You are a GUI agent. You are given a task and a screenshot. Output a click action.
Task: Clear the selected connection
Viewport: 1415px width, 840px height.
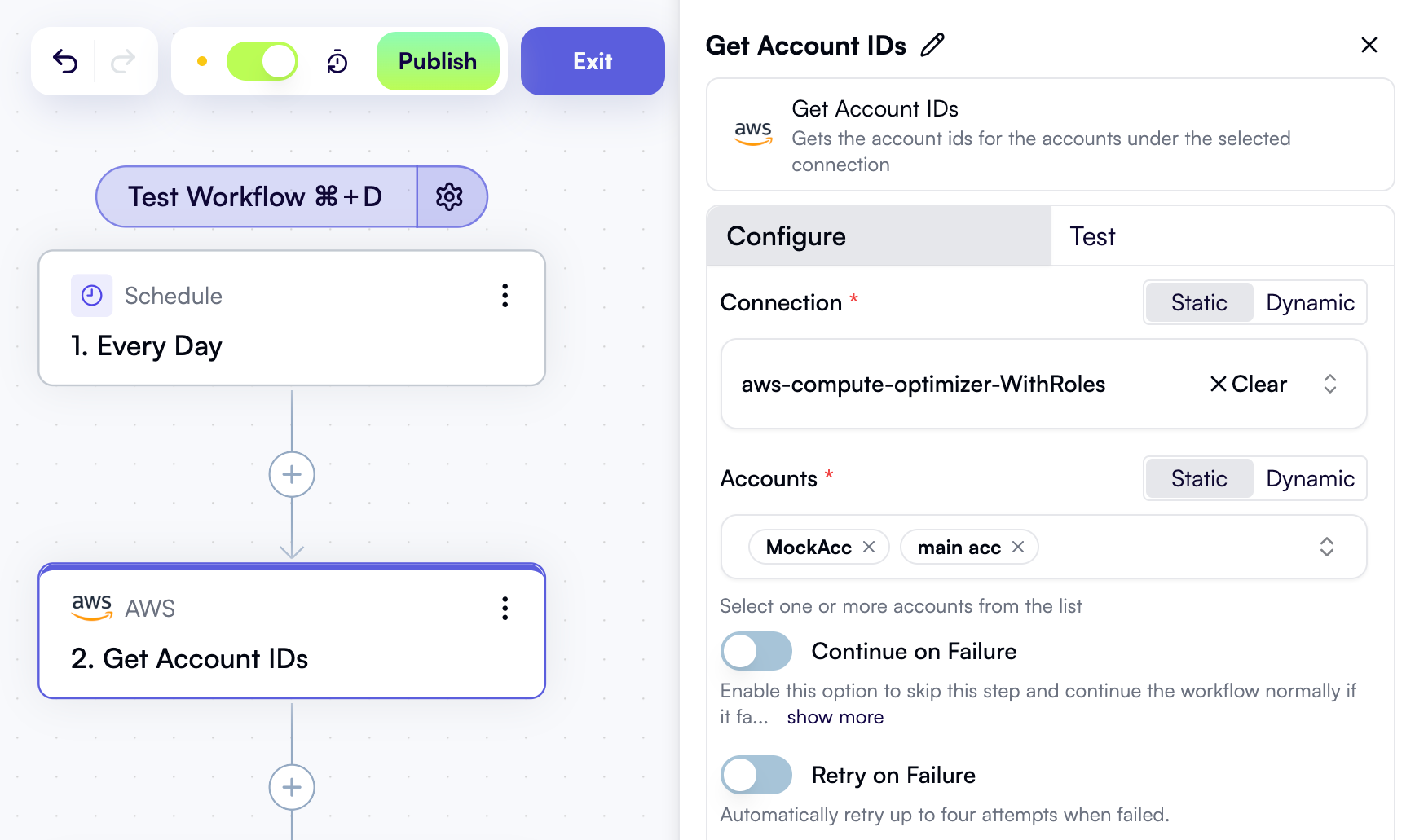pyautogui.click(x=1248, y=384)
